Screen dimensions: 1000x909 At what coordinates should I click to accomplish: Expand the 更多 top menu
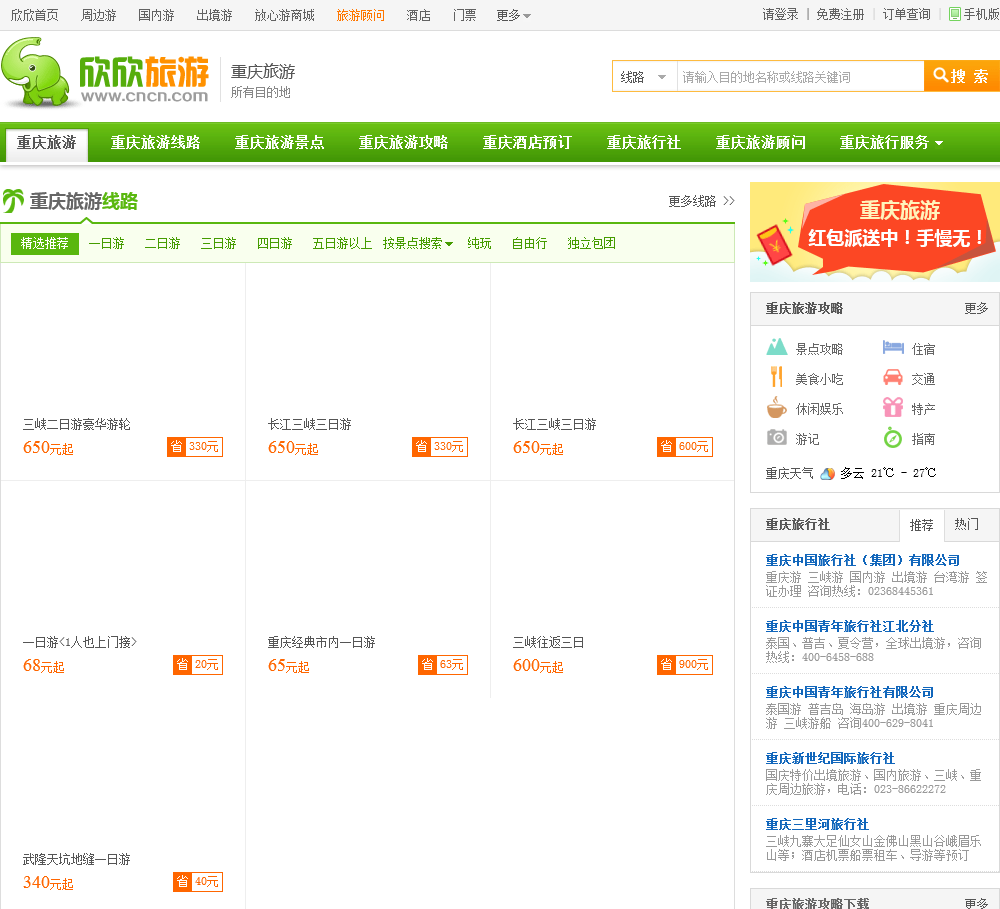point(513,15)
